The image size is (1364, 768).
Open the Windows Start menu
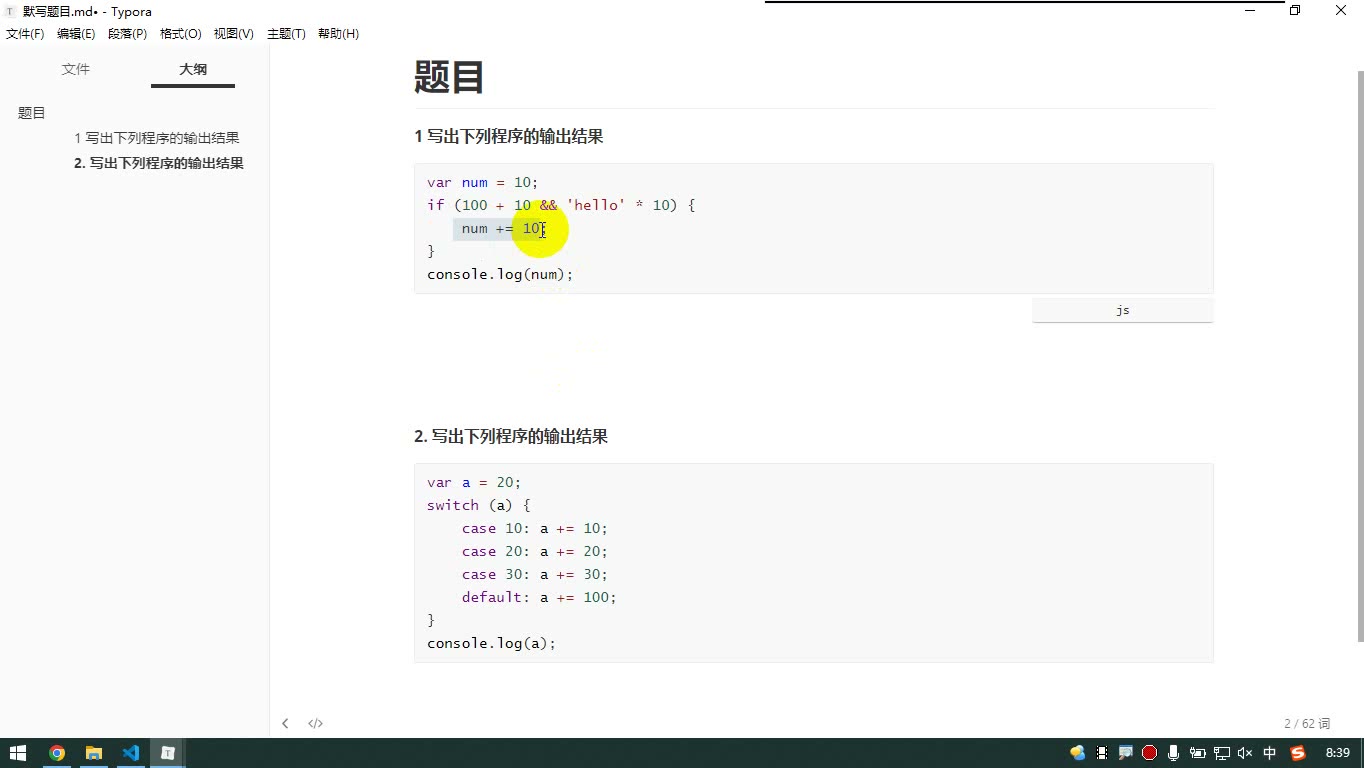click(x=18, y=753)
